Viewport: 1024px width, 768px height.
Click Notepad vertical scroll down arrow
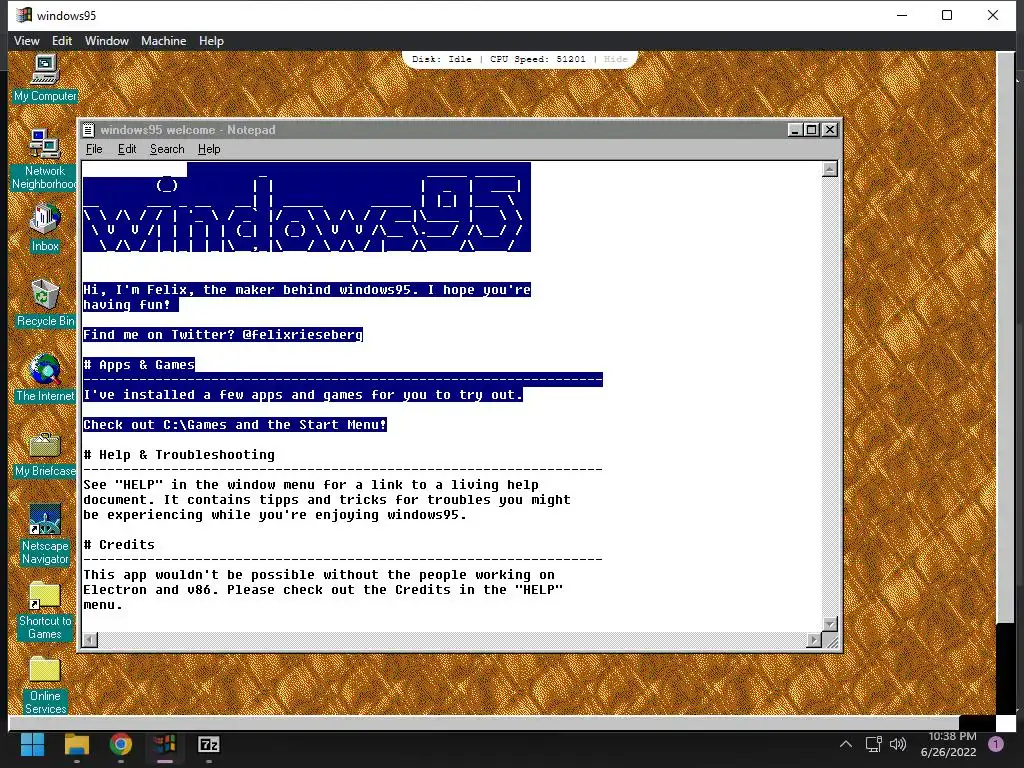point(829,624)
